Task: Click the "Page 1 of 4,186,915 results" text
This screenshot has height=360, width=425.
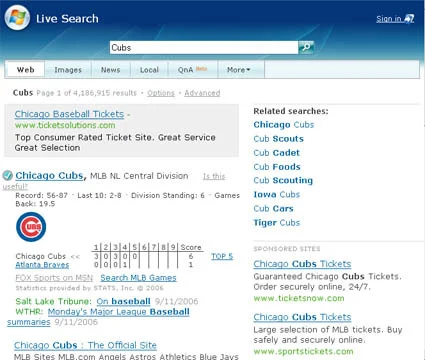Action: [87, 93]
